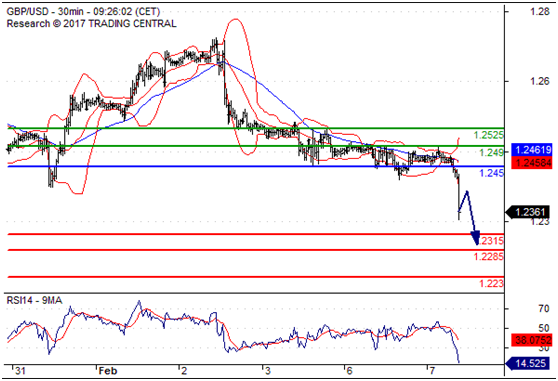
Task: Select the 1.2525 green resistance label
Action: point(488,135)
